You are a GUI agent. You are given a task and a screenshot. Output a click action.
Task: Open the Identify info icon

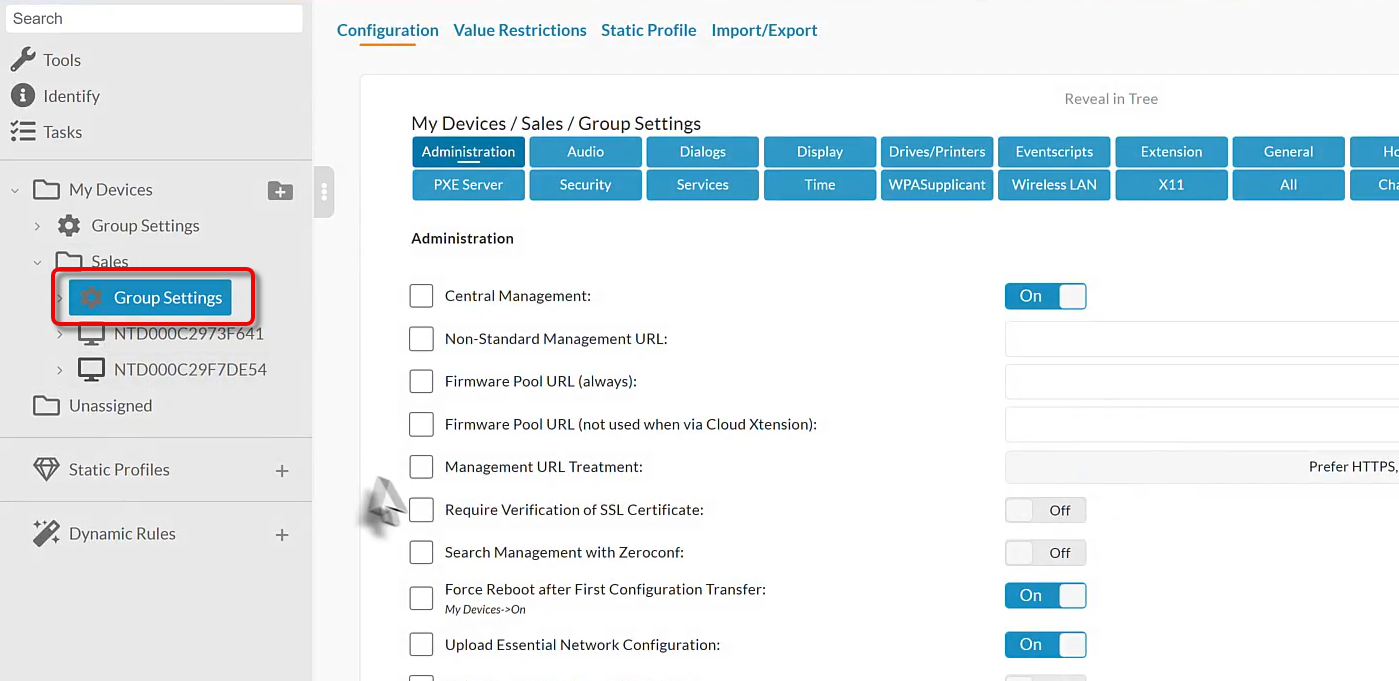pos(23,96)
